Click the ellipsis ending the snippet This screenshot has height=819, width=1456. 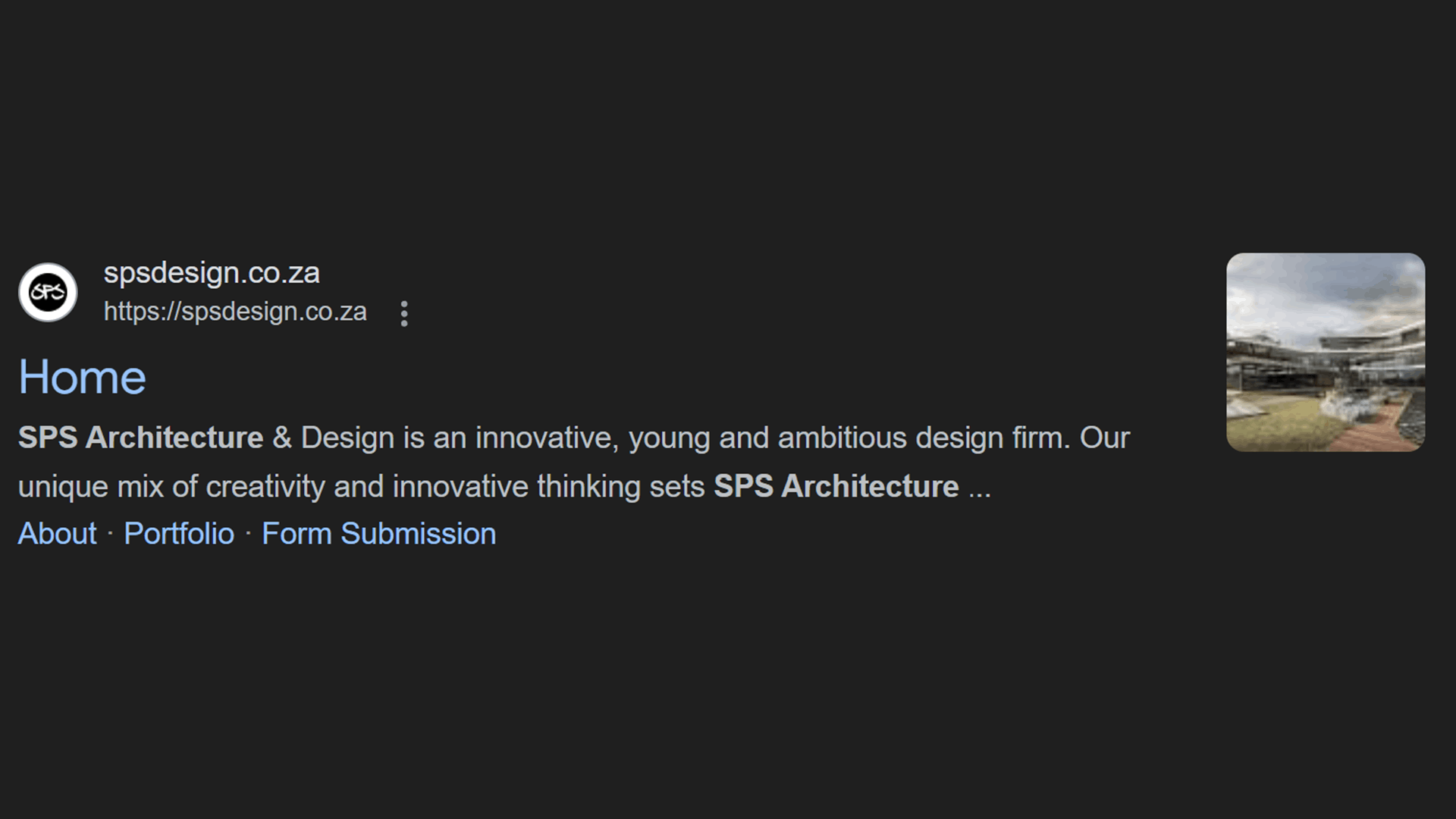980,488
